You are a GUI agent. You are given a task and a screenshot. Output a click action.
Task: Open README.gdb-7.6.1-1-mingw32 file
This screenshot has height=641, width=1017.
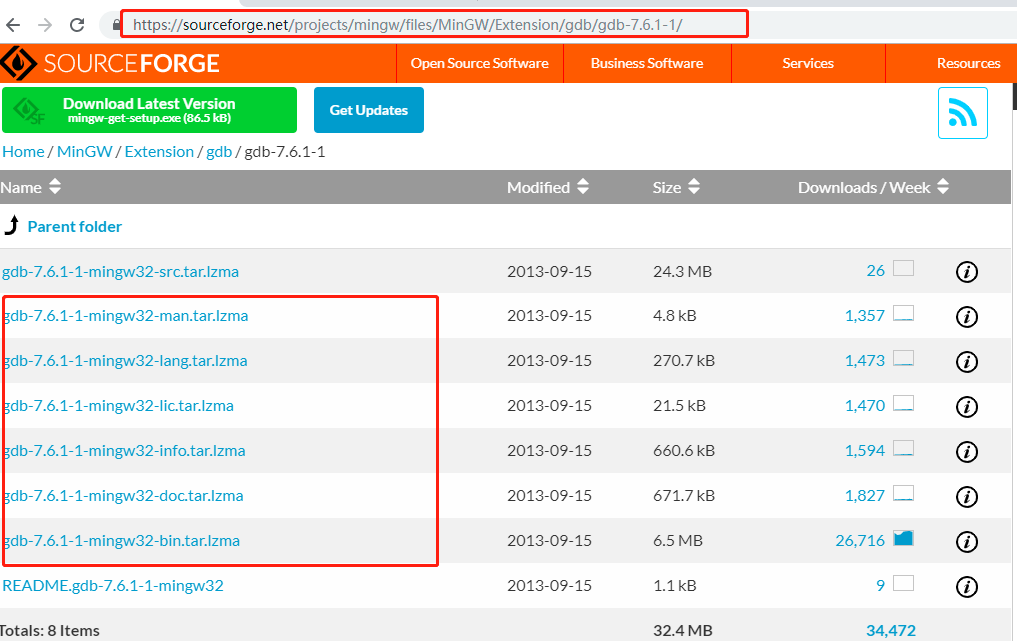113,585
